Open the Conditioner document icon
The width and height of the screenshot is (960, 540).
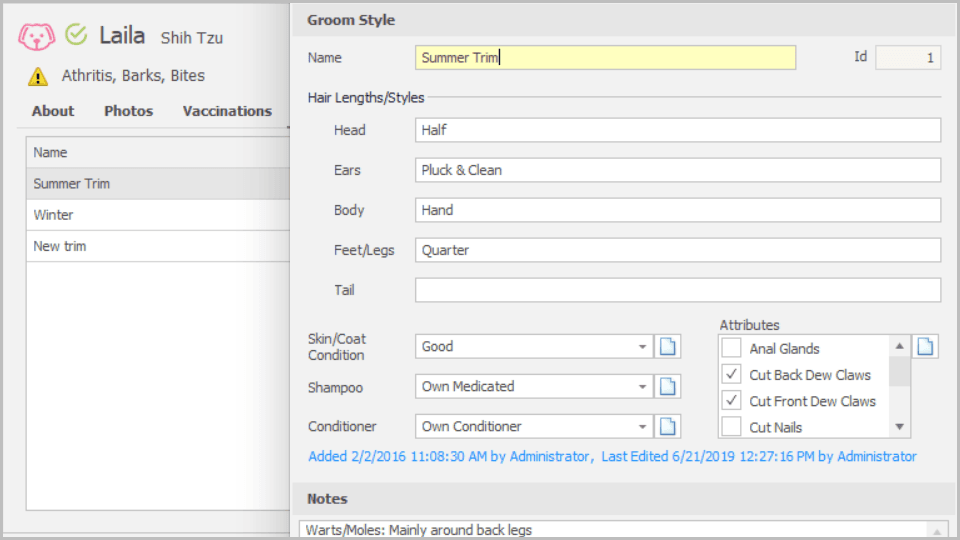pyautogui.click(x=667, y=426)
